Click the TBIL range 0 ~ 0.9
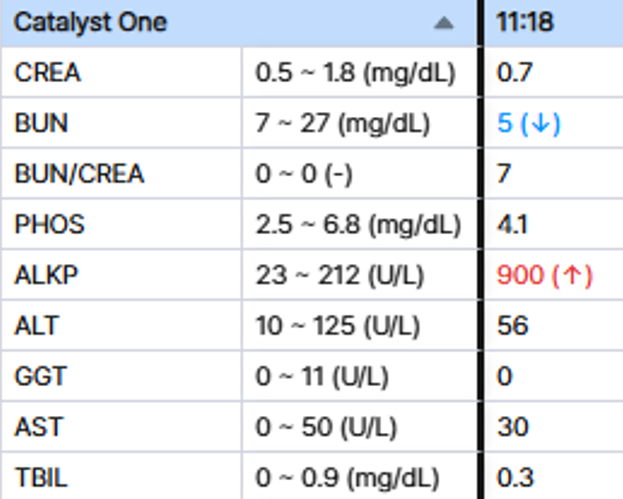This screenshot has width=623, height=499. click(x=347, y=478)
